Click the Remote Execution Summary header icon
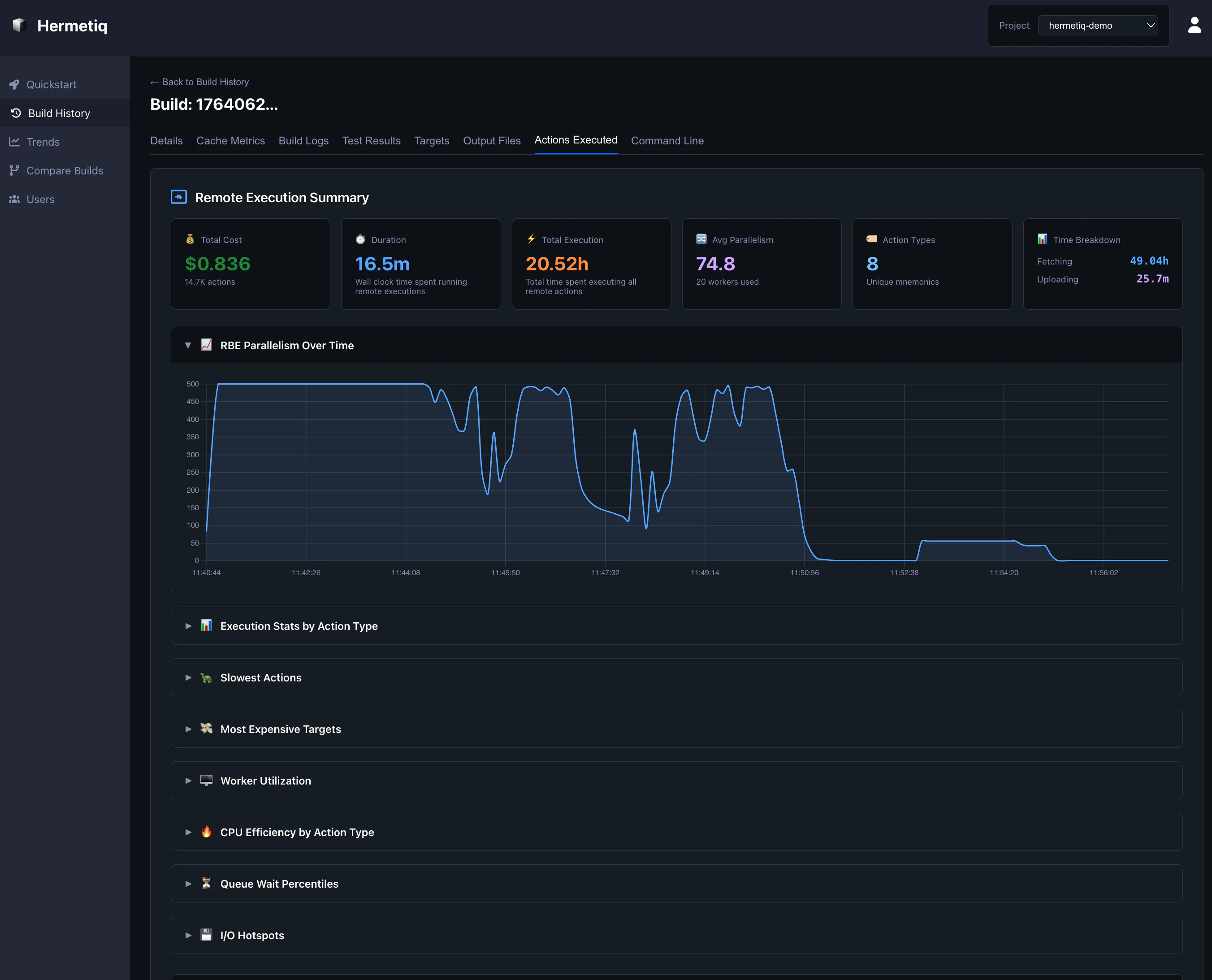1212x980 pixels. point(179,197)
